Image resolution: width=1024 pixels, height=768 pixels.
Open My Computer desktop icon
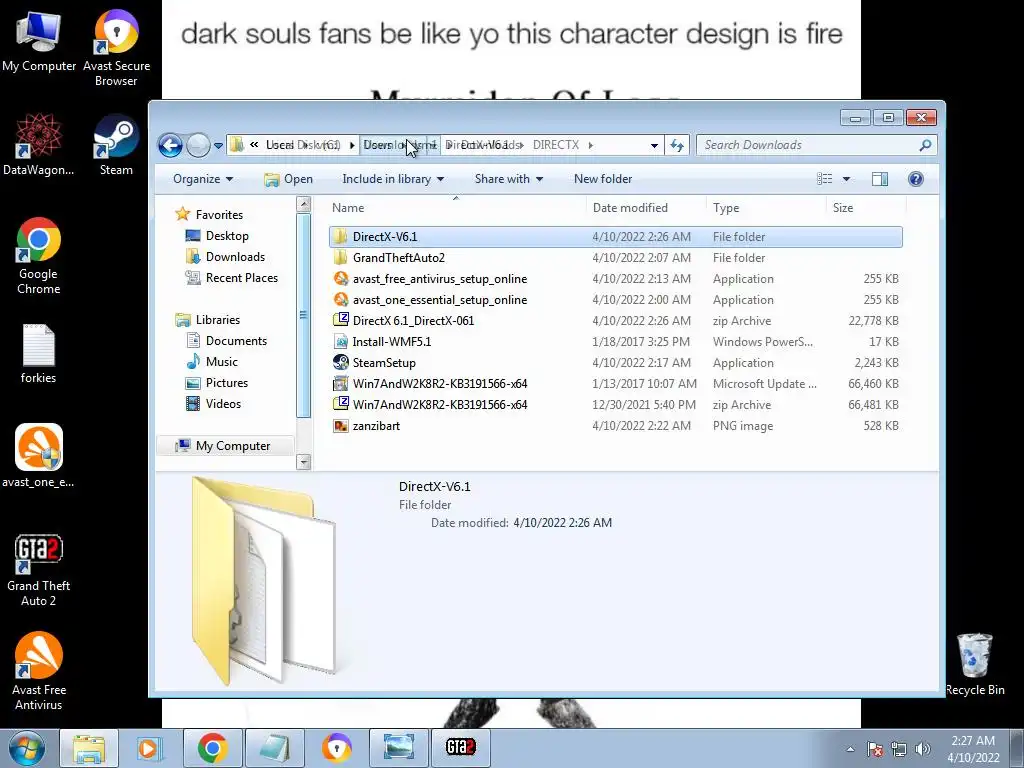pyautogui.click(x=39, y=41)
